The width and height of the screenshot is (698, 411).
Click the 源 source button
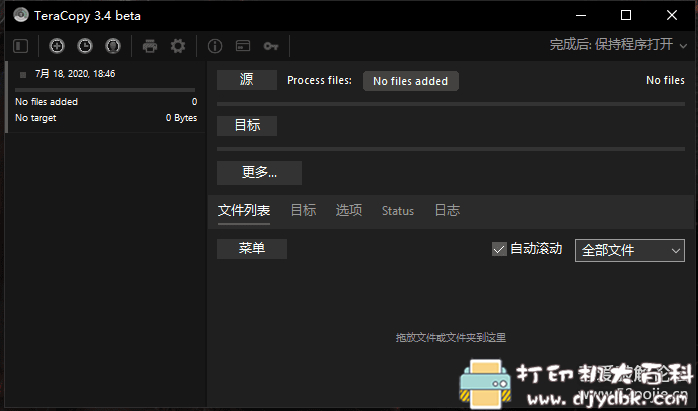pos(247,80)
